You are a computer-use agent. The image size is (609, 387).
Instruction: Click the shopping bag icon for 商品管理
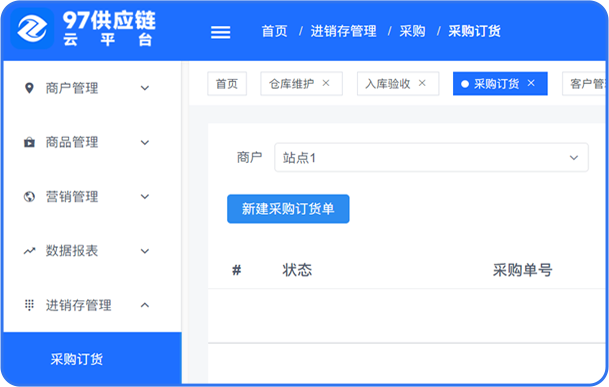tap(29, 142)
